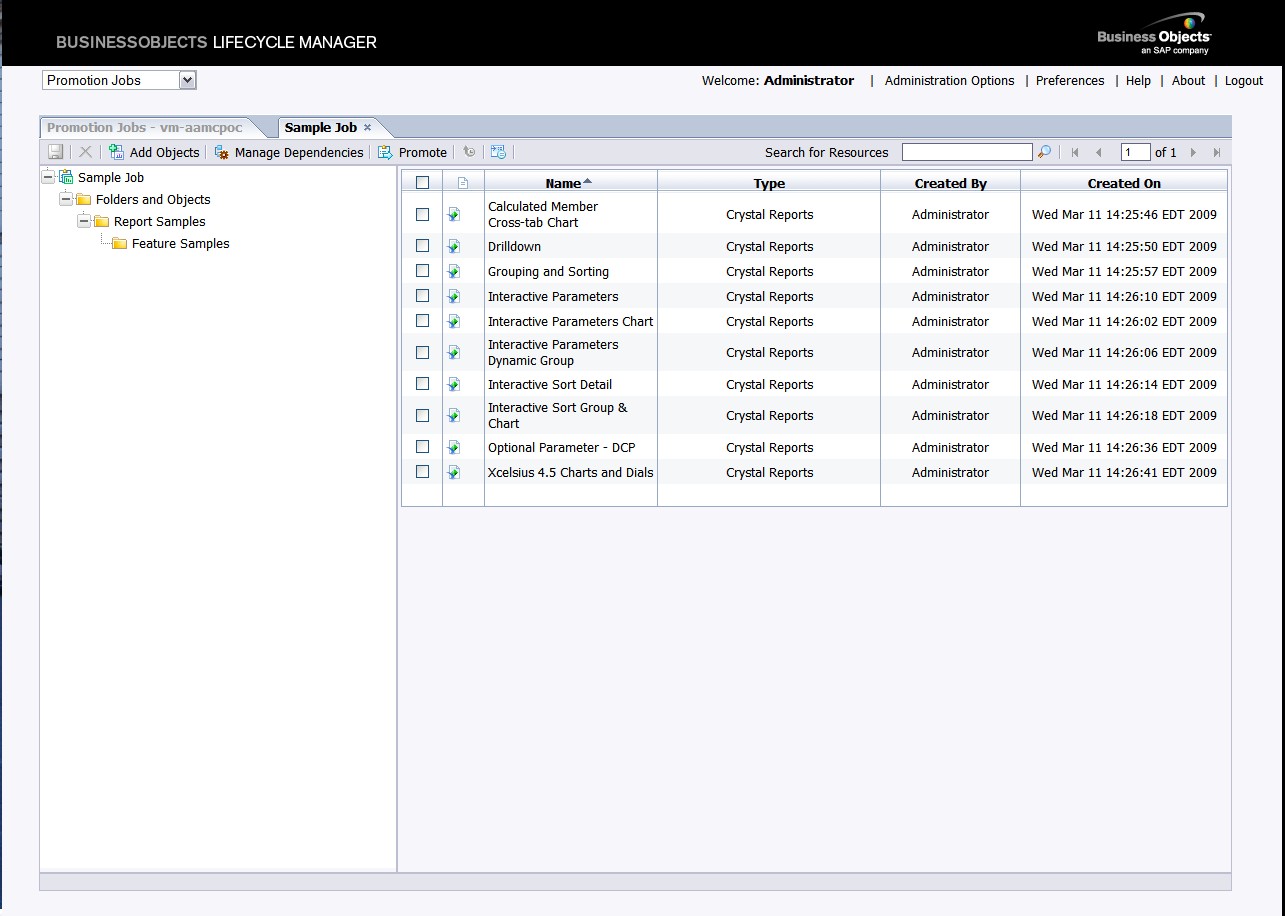The image size is (1285, 916).
Task: Check the box for Xcelsius 4.5 Charts and Dials
Action: coord(422,471)
